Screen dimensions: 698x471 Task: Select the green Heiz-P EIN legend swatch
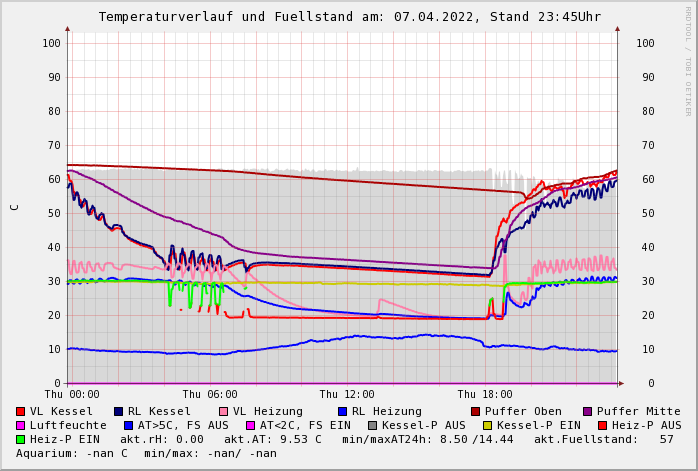pos(20,440)
